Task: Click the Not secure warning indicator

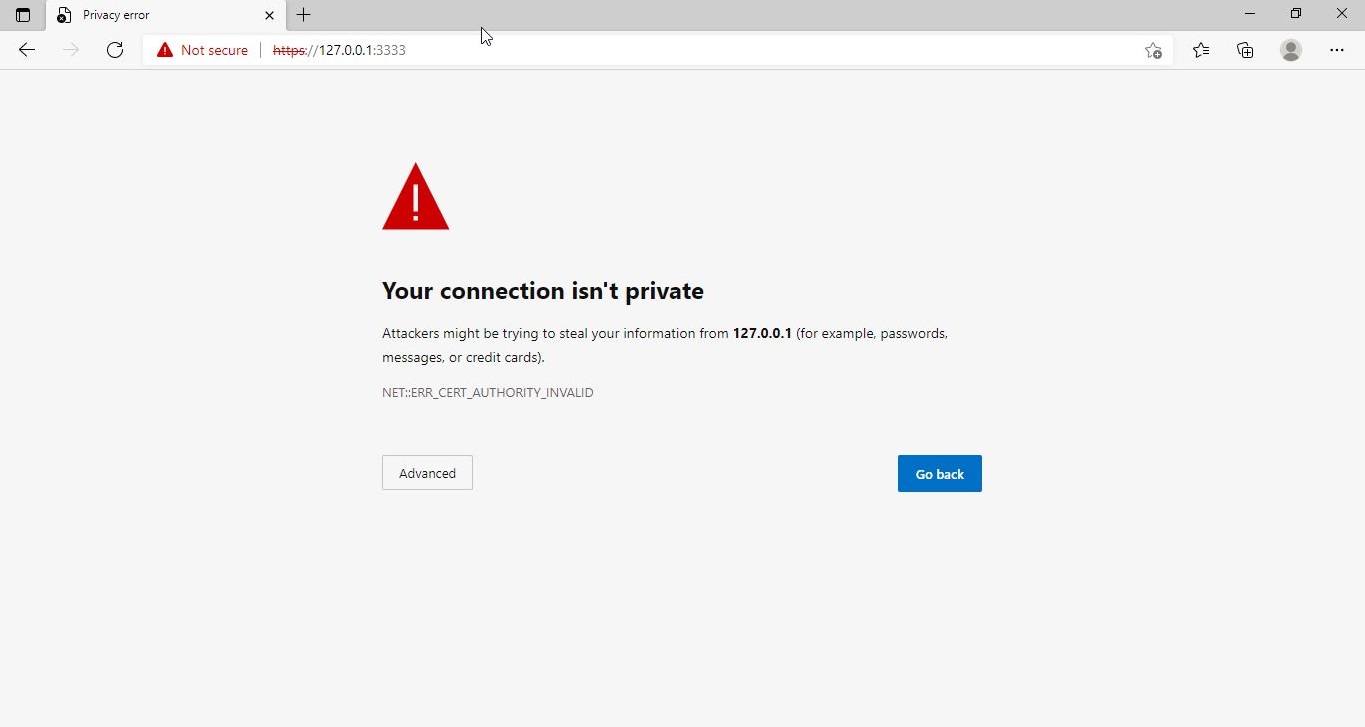Action: click(203, 50)
